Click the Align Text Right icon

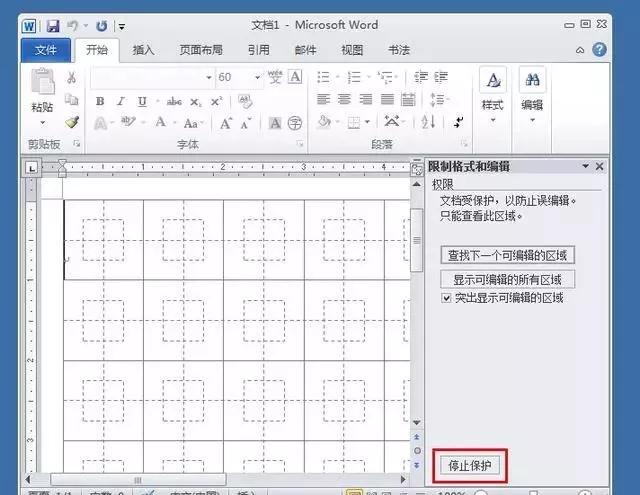pos(366,99)
